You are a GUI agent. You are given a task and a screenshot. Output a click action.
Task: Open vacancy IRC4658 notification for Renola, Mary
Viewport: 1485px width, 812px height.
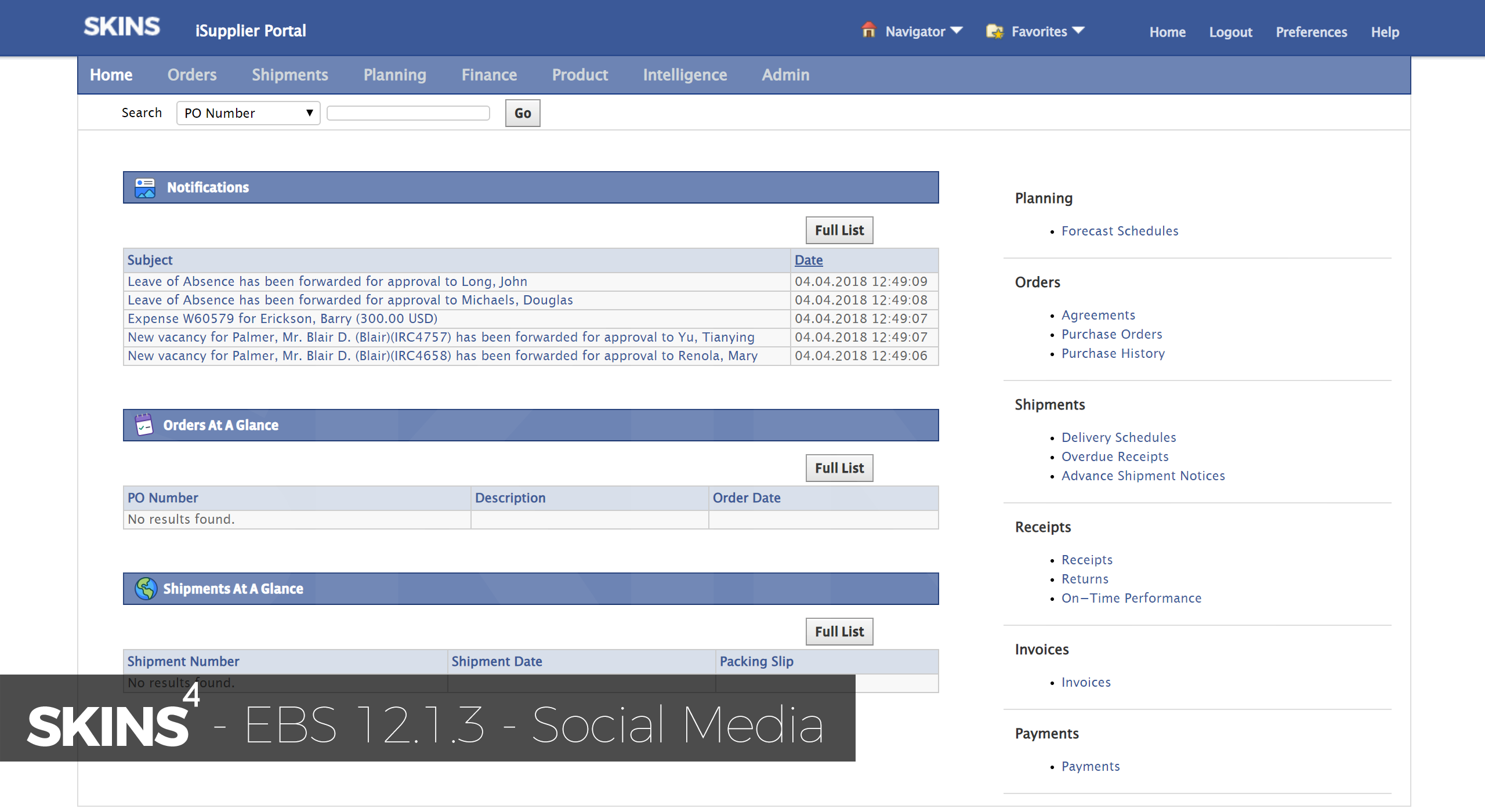tap(443, 356)
